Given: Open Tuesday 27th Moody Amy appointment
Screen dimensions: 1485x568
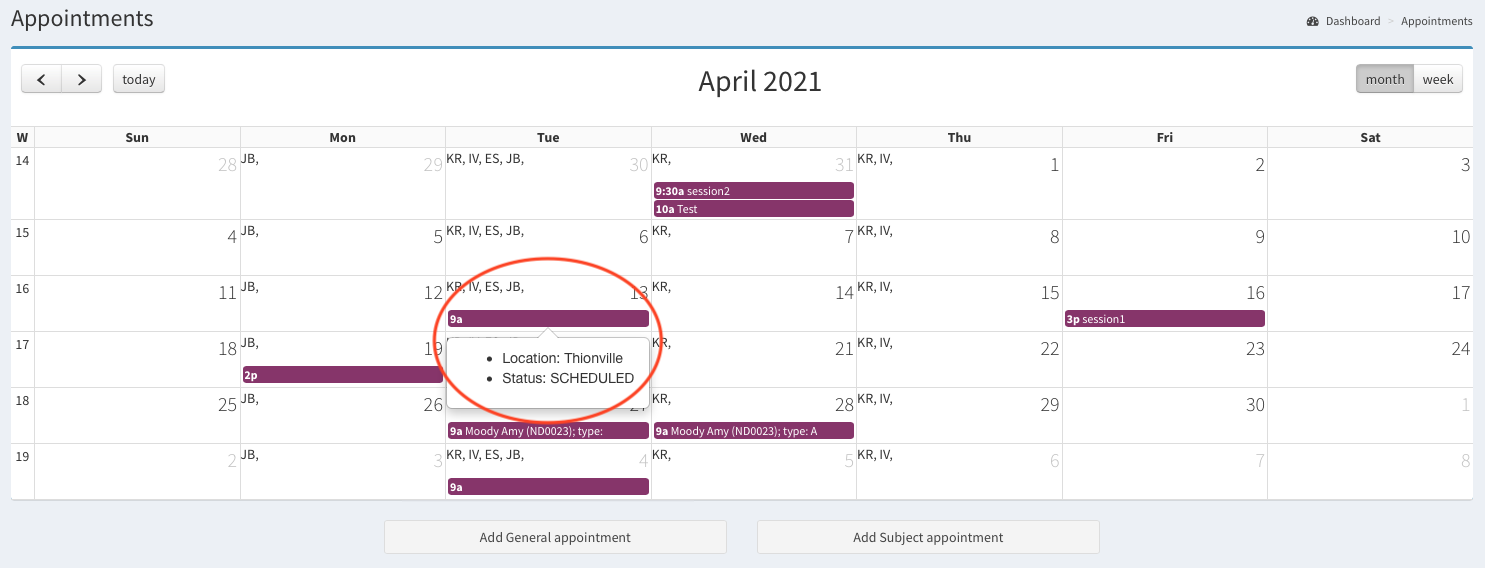Looking at the screenshot, I should coord(548,431).
